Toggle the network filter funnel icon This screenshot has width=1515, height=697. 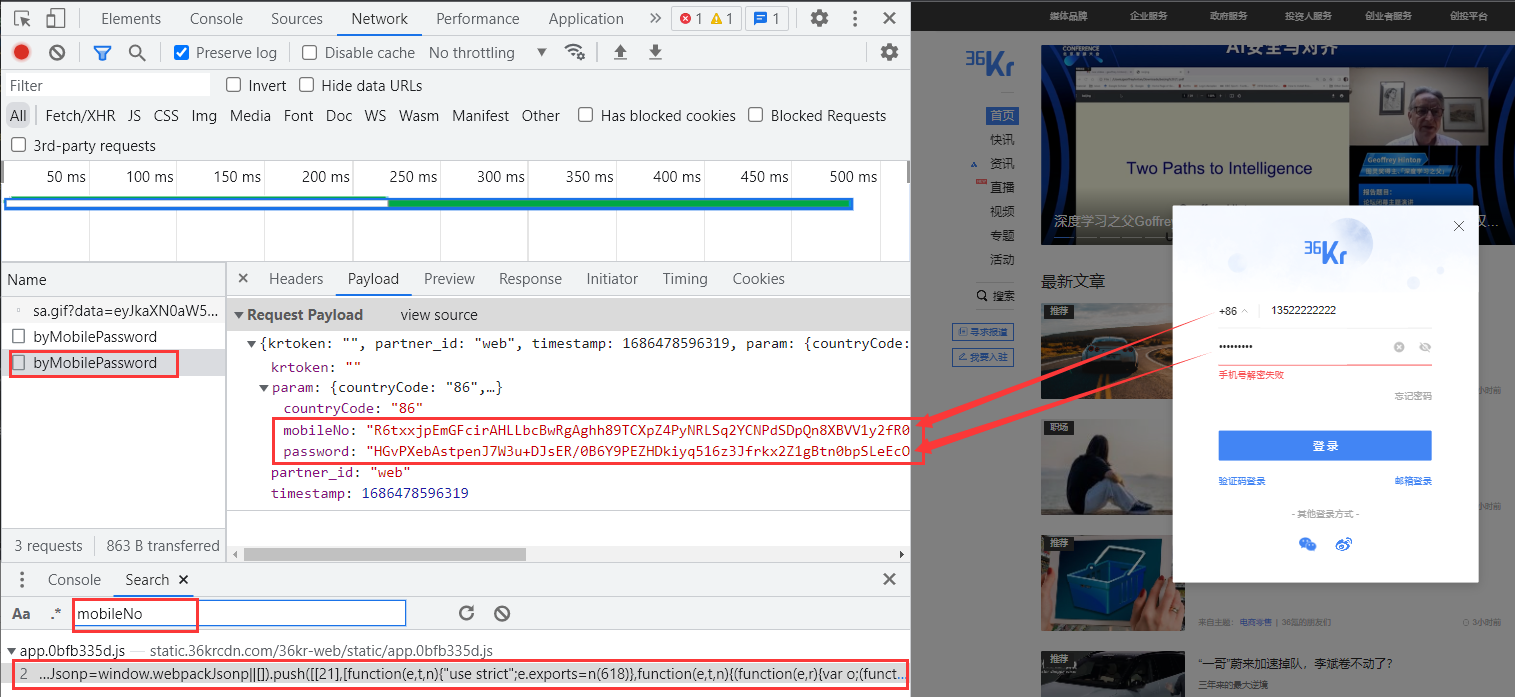(x=102, y=52)
